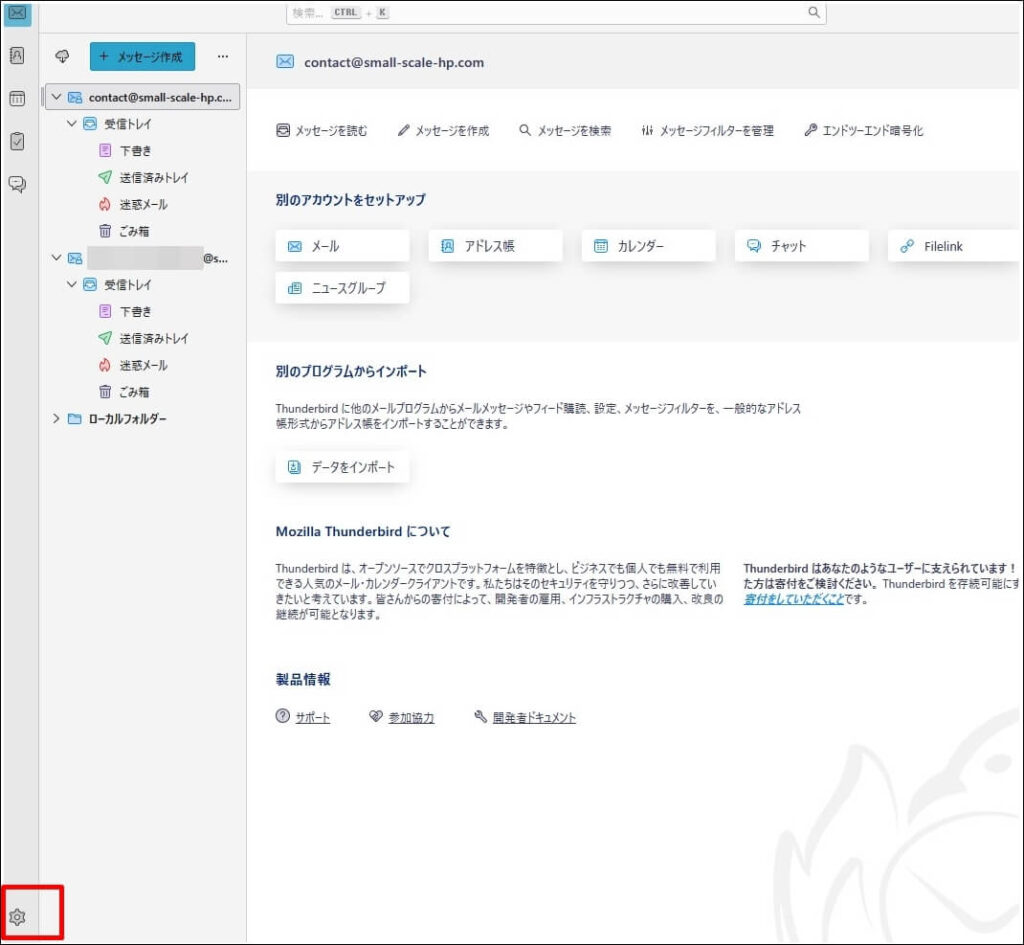1024x945 pixels.
Task: Click the cloud Get Messages icon
Action: (x=62, y=57)
